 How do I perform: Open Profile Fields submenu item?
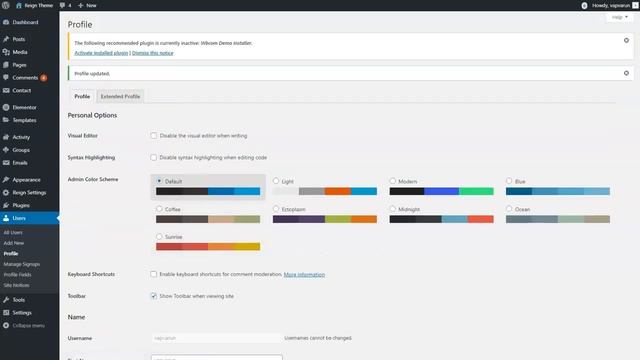18,275
